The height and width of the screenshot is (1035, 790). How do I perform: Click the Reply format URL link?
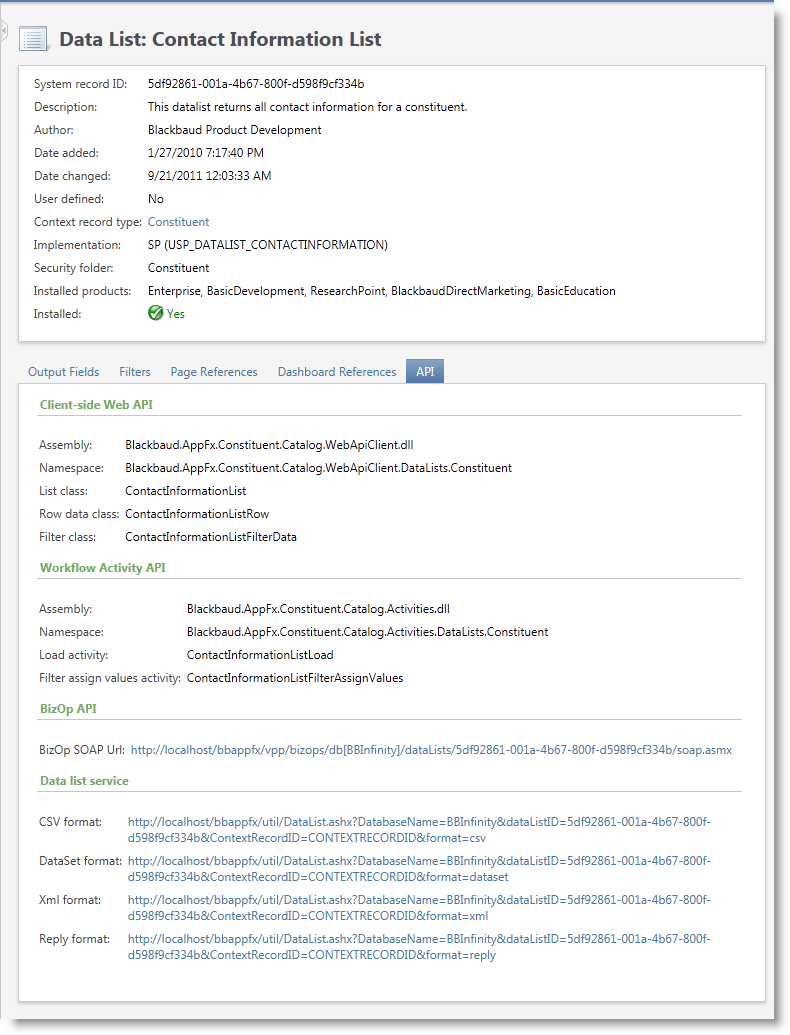point(419,947)
